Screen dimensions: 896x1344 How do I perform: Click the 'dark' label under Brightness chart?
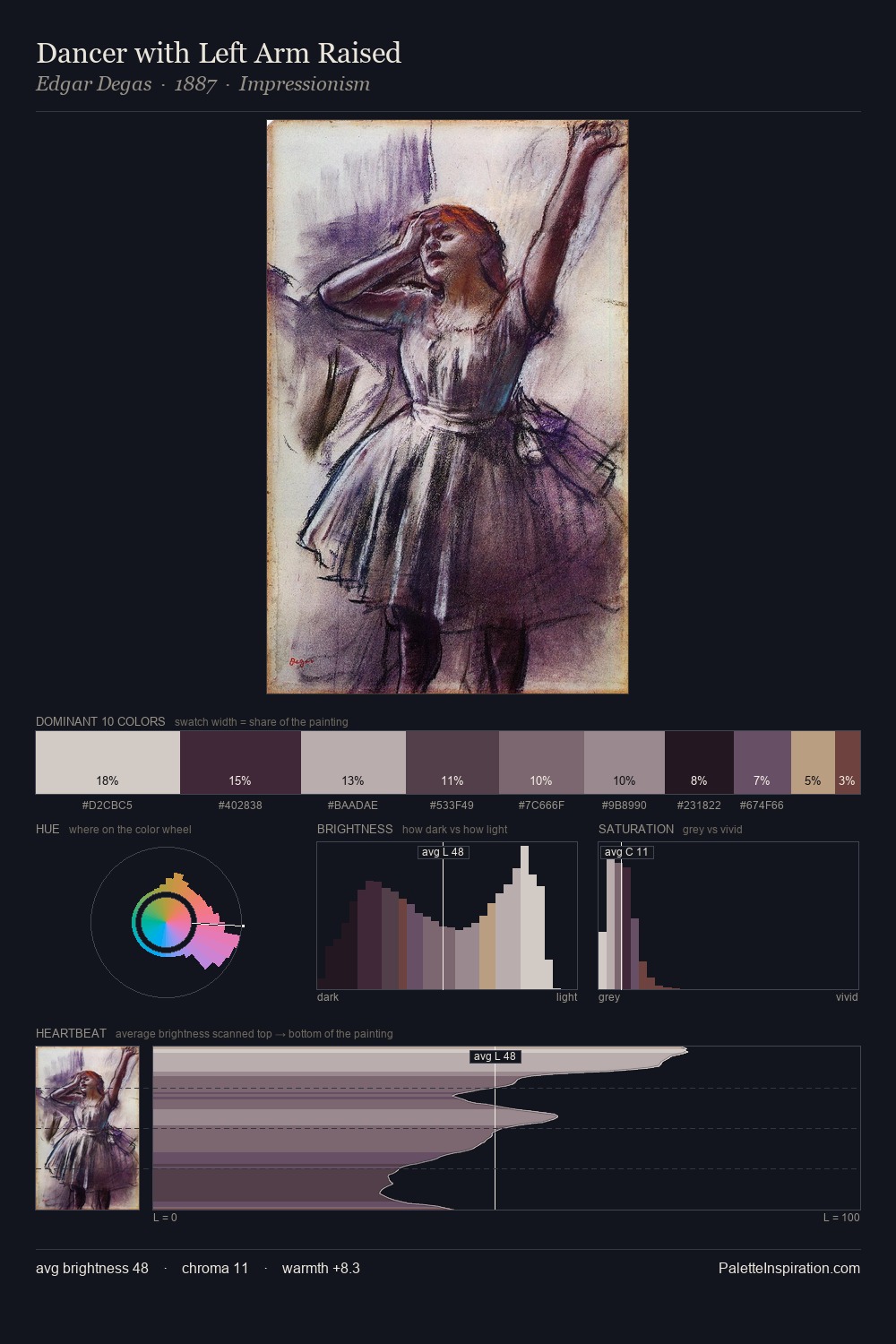(328, 996)
